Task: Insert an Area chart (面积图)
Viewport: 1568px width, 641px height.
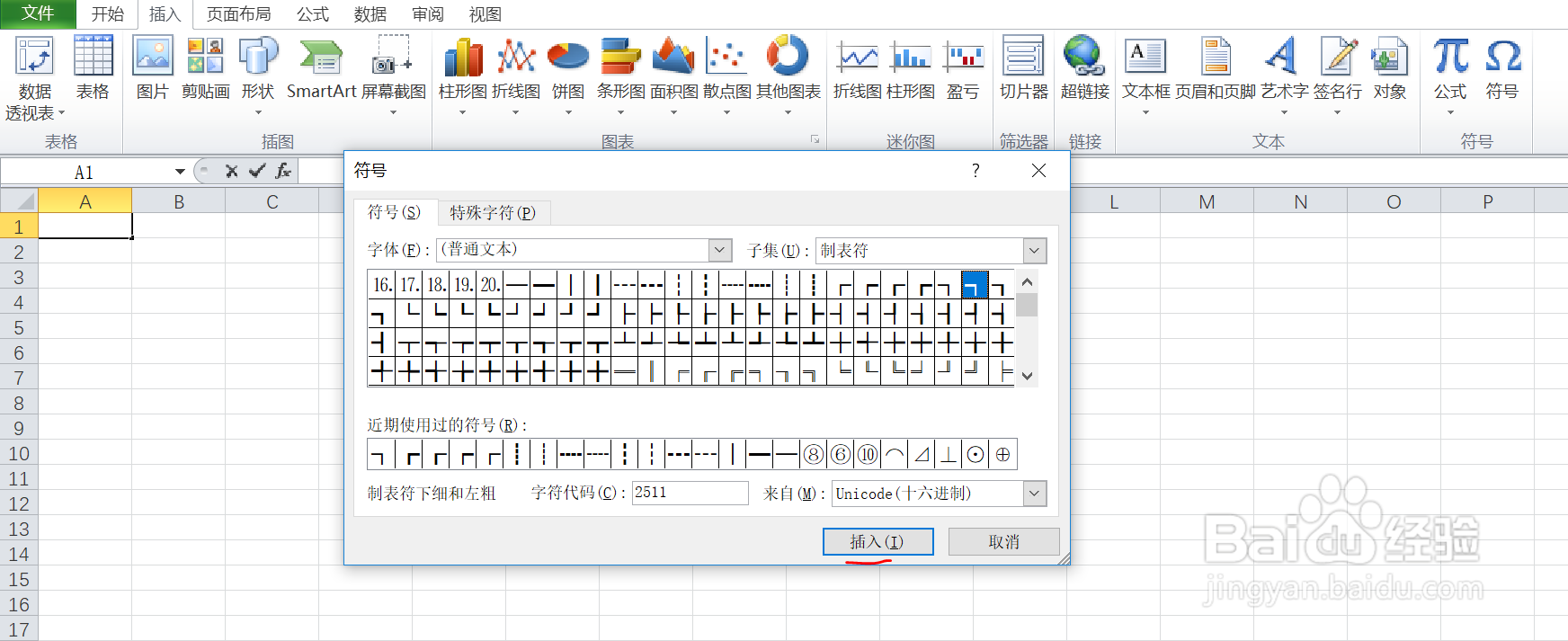Action: pos(673,76)
